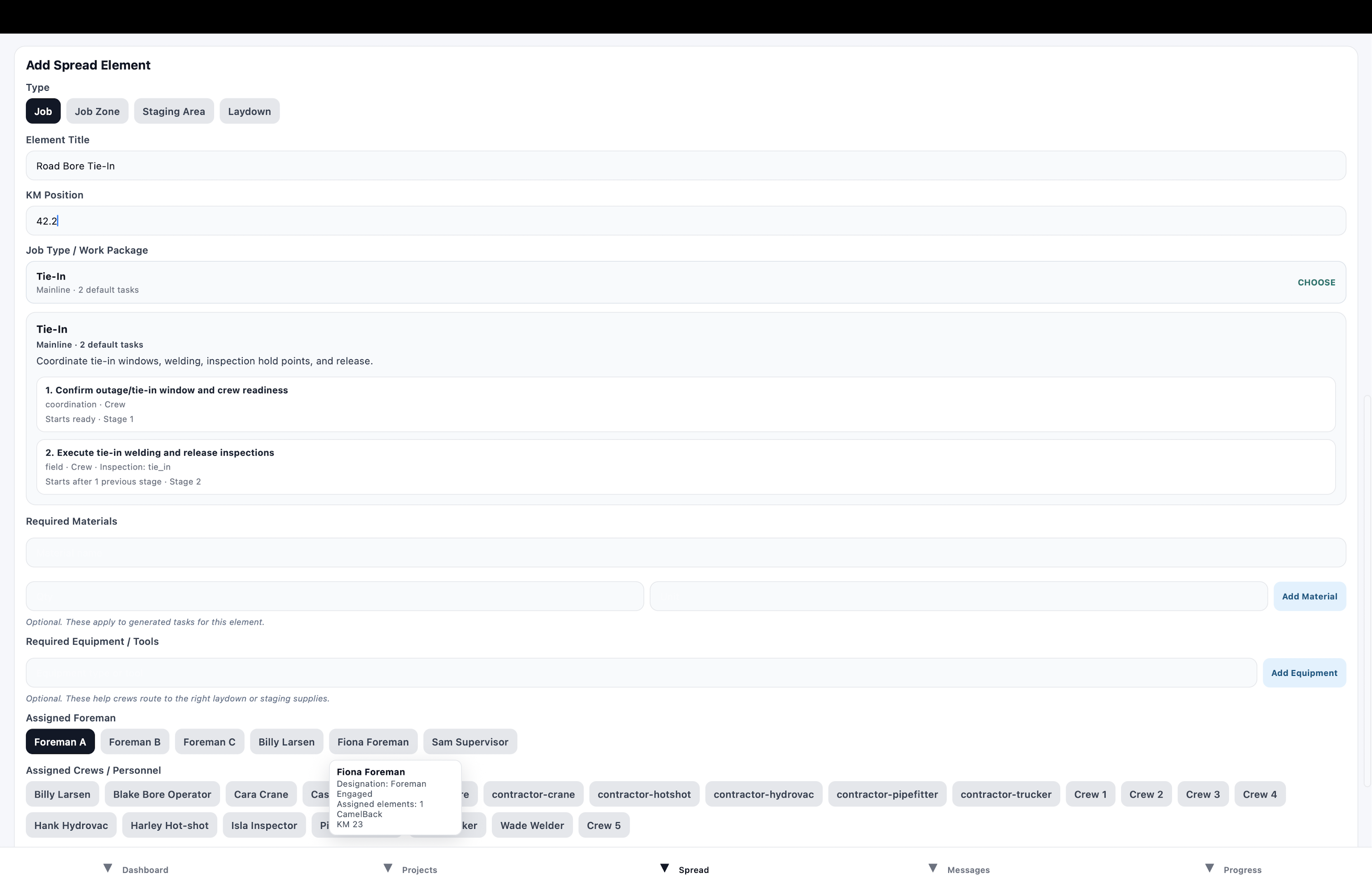
Task: Select the Laydown type
Action: [x=250, y=111]
